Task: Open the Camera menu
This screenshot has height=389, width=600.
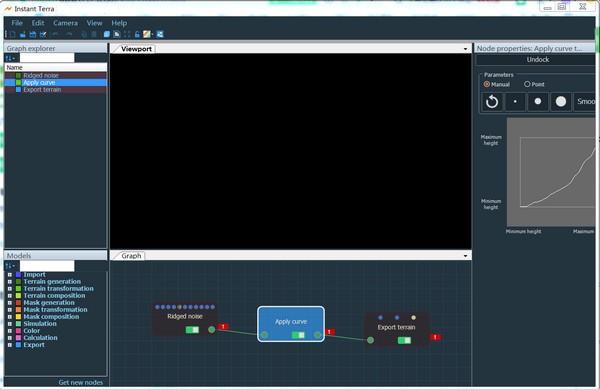Action: [65, 23]
